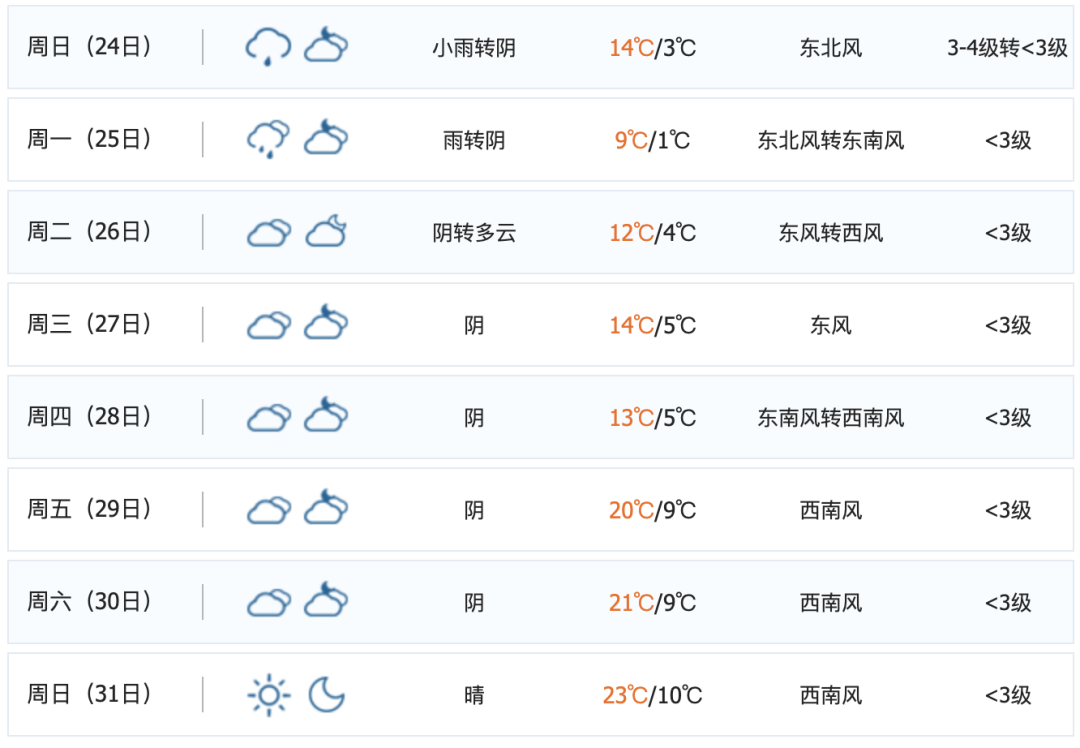Click the night cloud icon for 周日 24日

coord(326,47)
